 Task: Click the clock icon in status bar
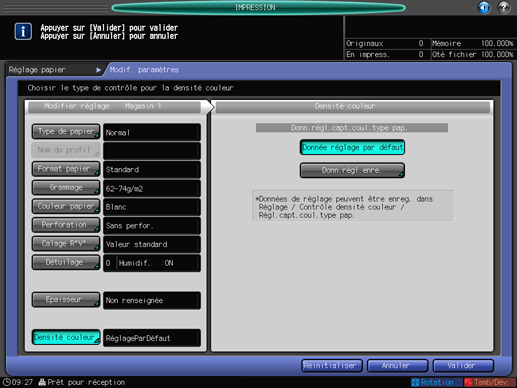point(6,382)
